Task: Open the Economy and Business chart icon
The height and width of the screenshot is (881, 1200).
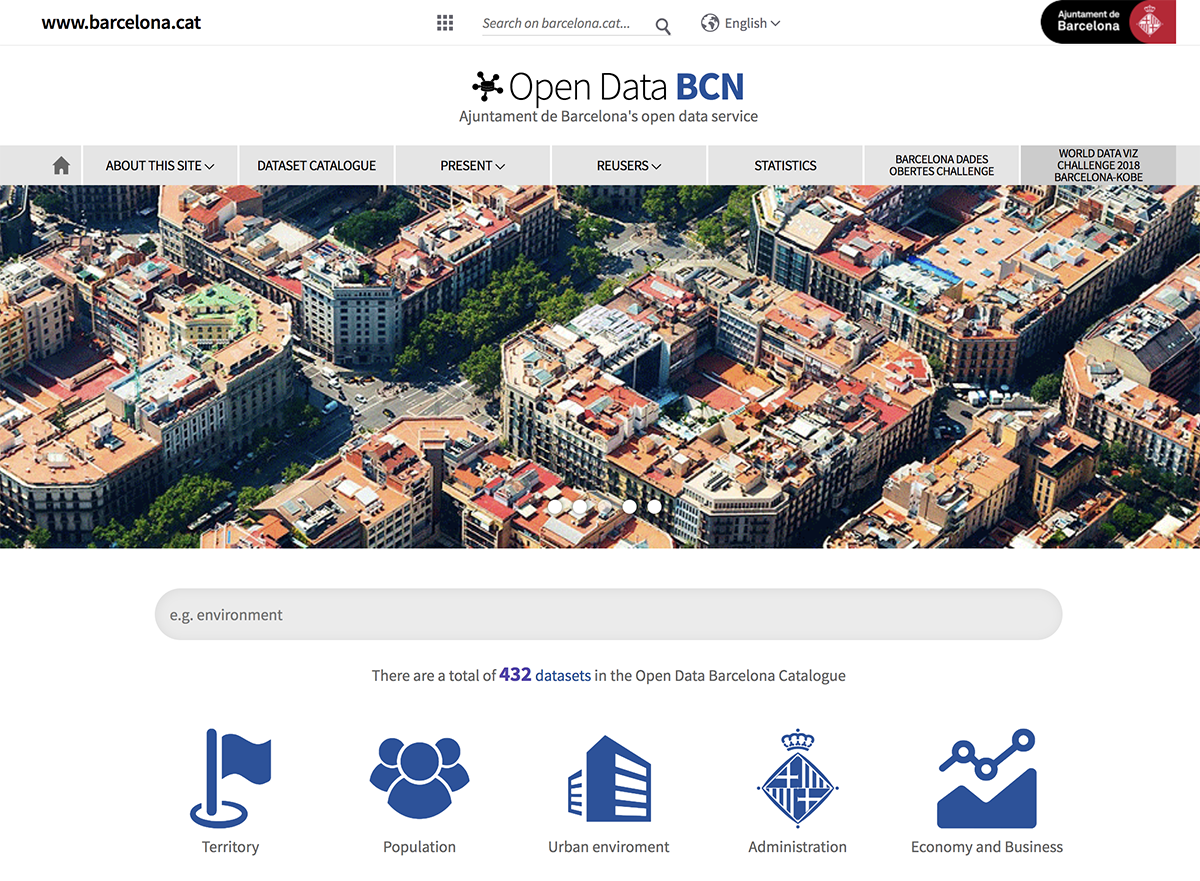Action: (x=986, y=779)
